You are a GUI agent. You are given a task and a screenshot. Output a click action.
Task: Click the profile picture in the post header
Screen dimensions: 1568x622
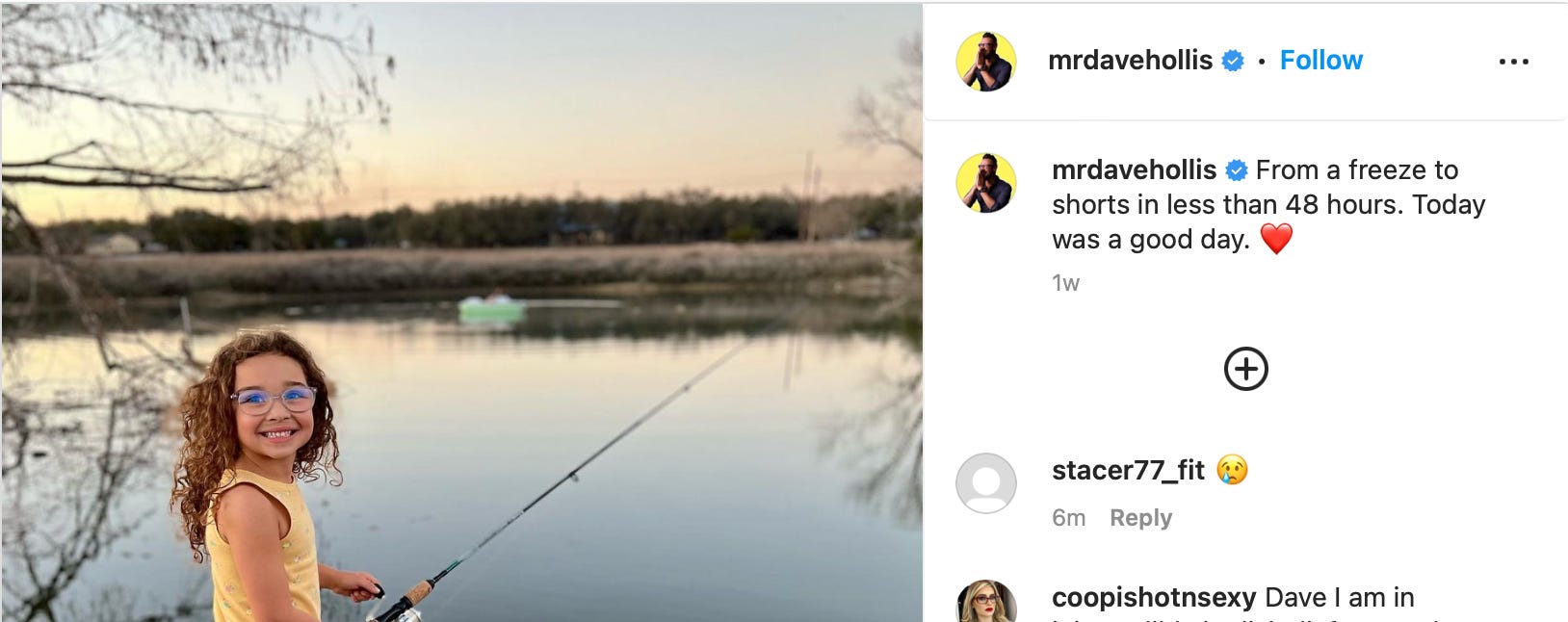985,62
